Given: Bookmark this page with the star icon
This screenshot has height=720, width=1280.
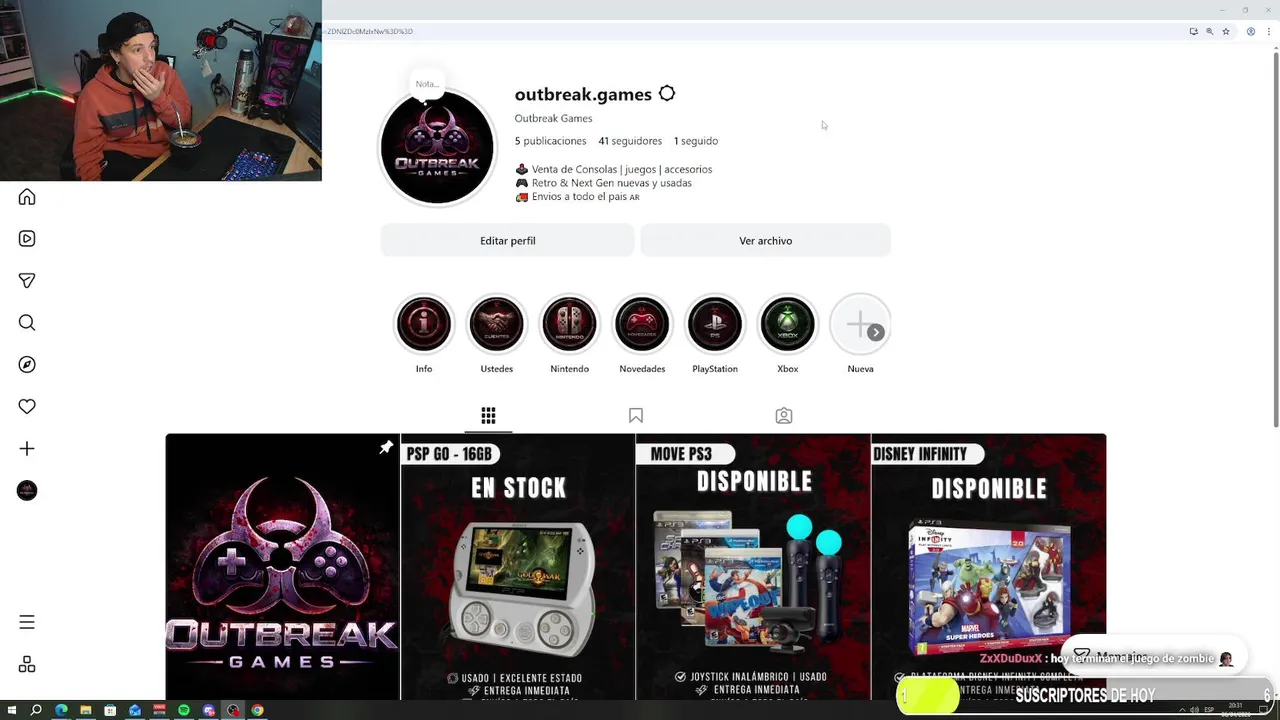Looking at the screenshot, I should coord(1226,31).
